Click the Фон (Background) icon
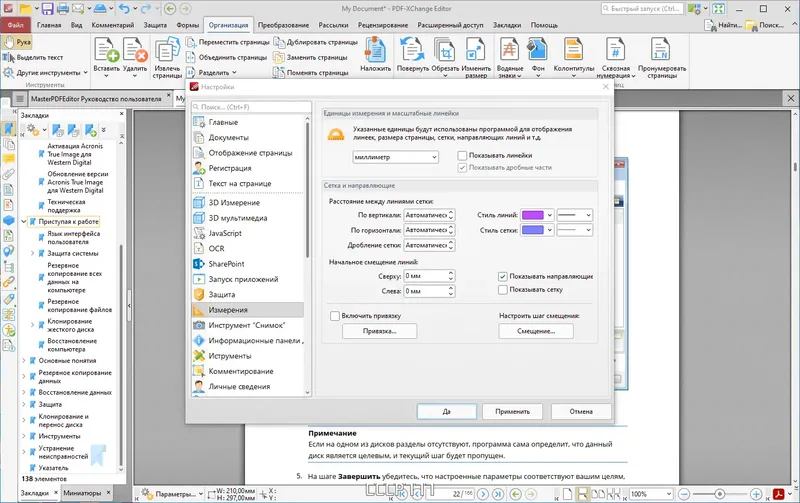The height and width of the screenshot is (503, 800). pyautogui.click(x=538, y=50)
